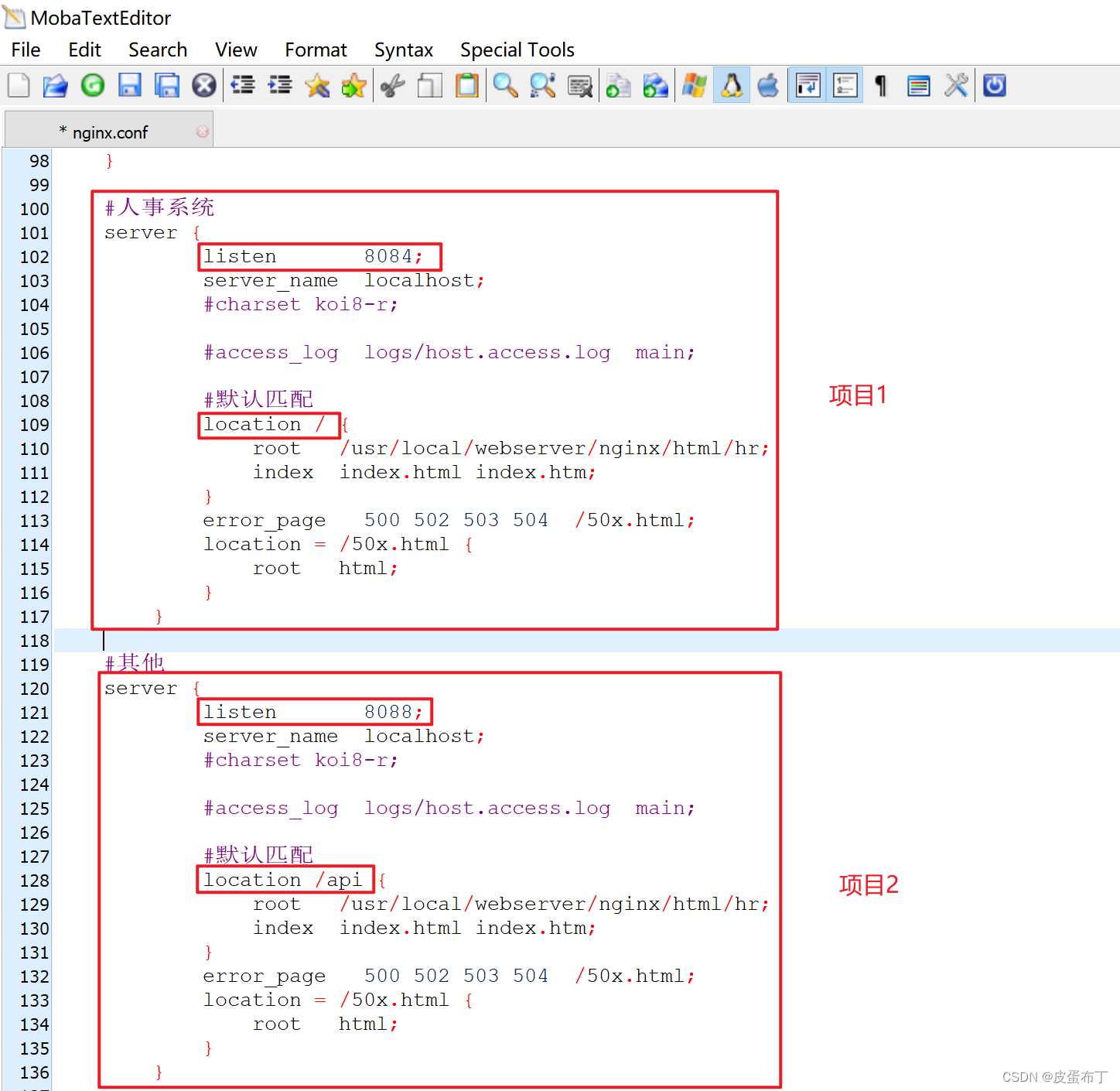
Task: Show paragraph marks with pilcrow icon
Action: coord(880,85)
